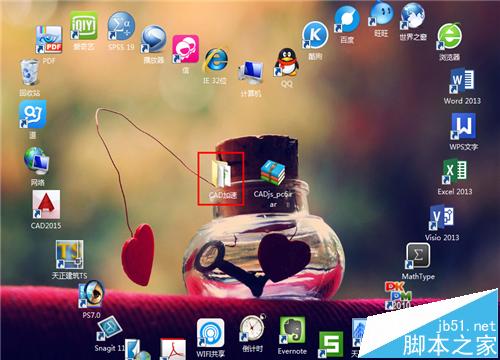
Task: Open the 天正建筑TS shortcut
Action: (69, 254)
